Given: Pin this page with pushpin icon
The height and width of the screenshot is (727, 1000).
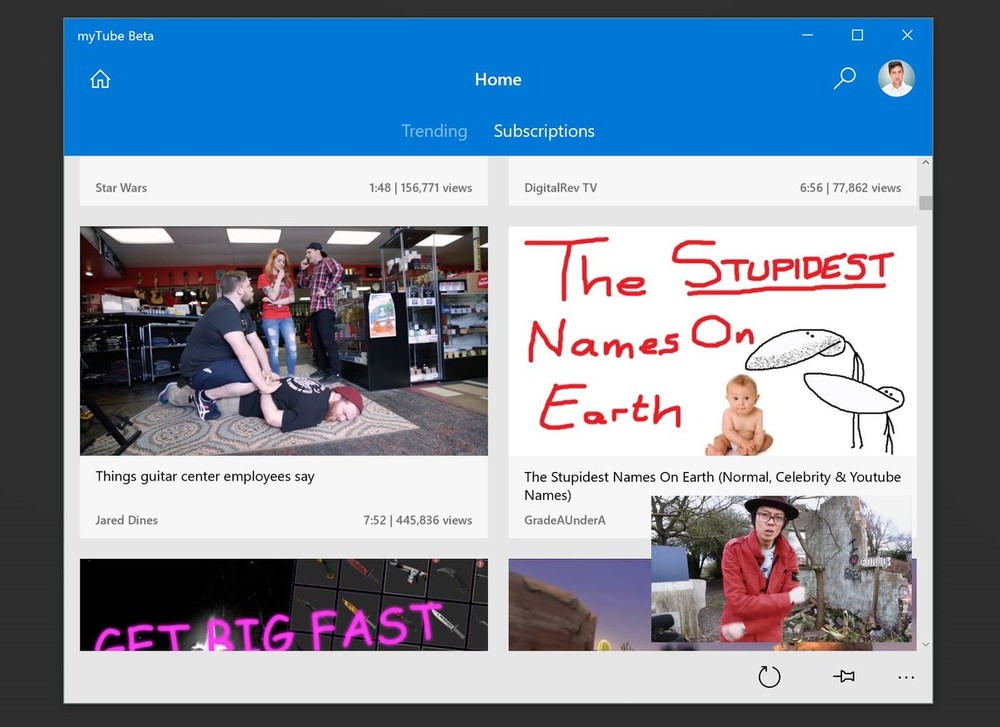Looking at the screenshot, I should (844, 676).
